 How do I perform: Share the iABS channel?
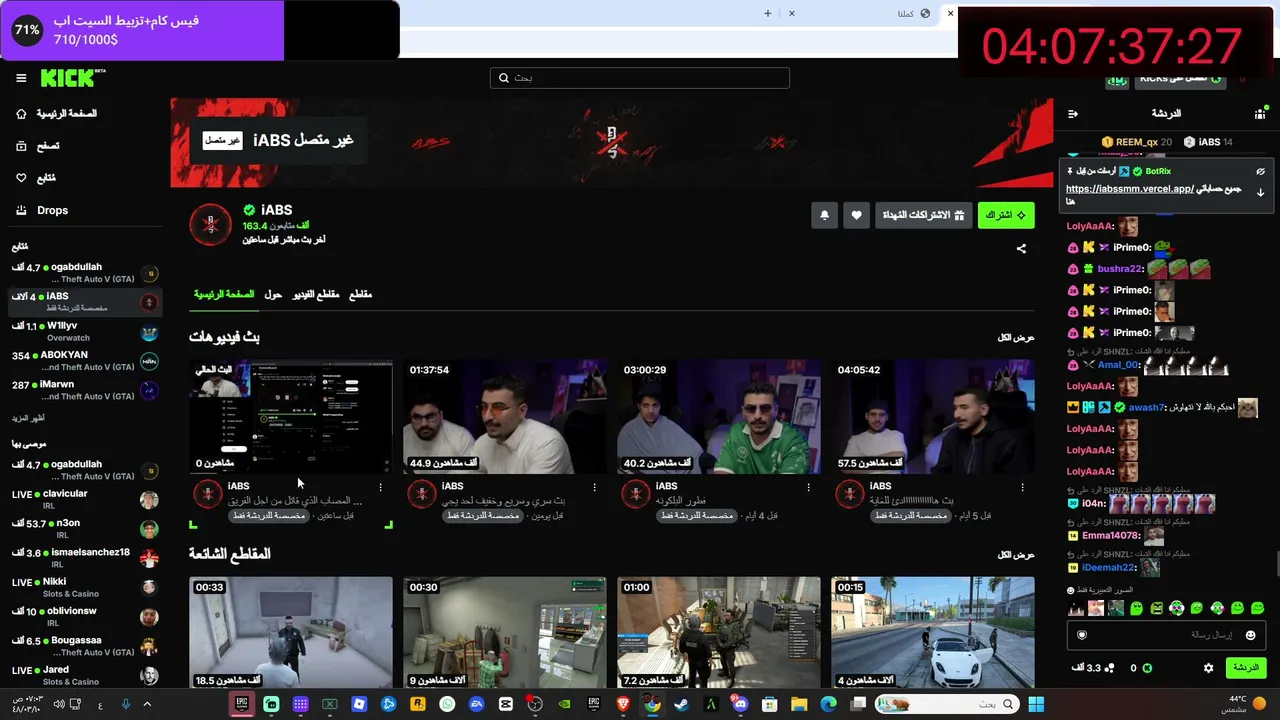[1021, 248]
